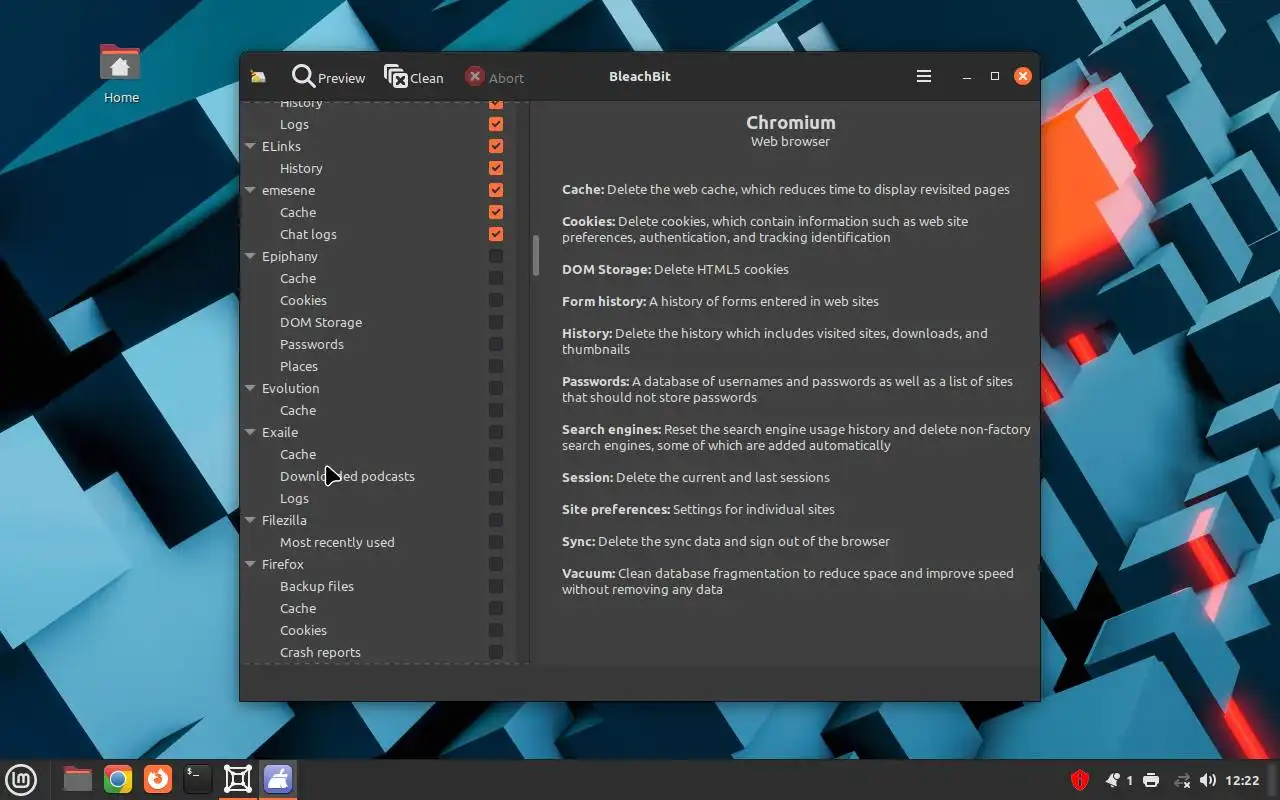Check the Firefox checkbox
Screen dimensions: 1280x800
tap(496, 564)
